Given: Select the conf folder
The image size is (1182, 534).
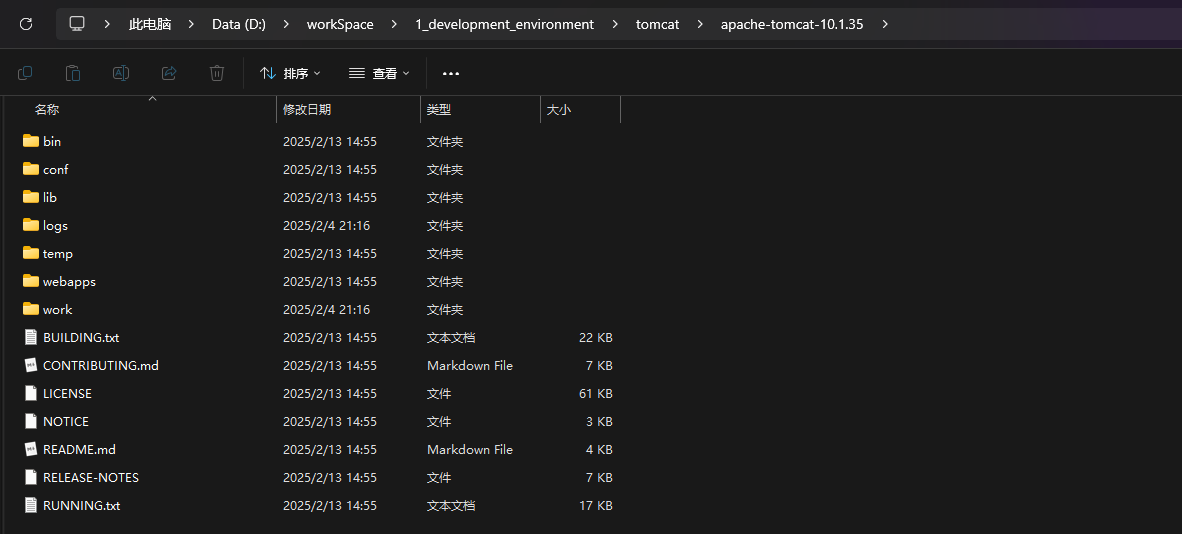Looking at the screenshot, I should point(55,170).
